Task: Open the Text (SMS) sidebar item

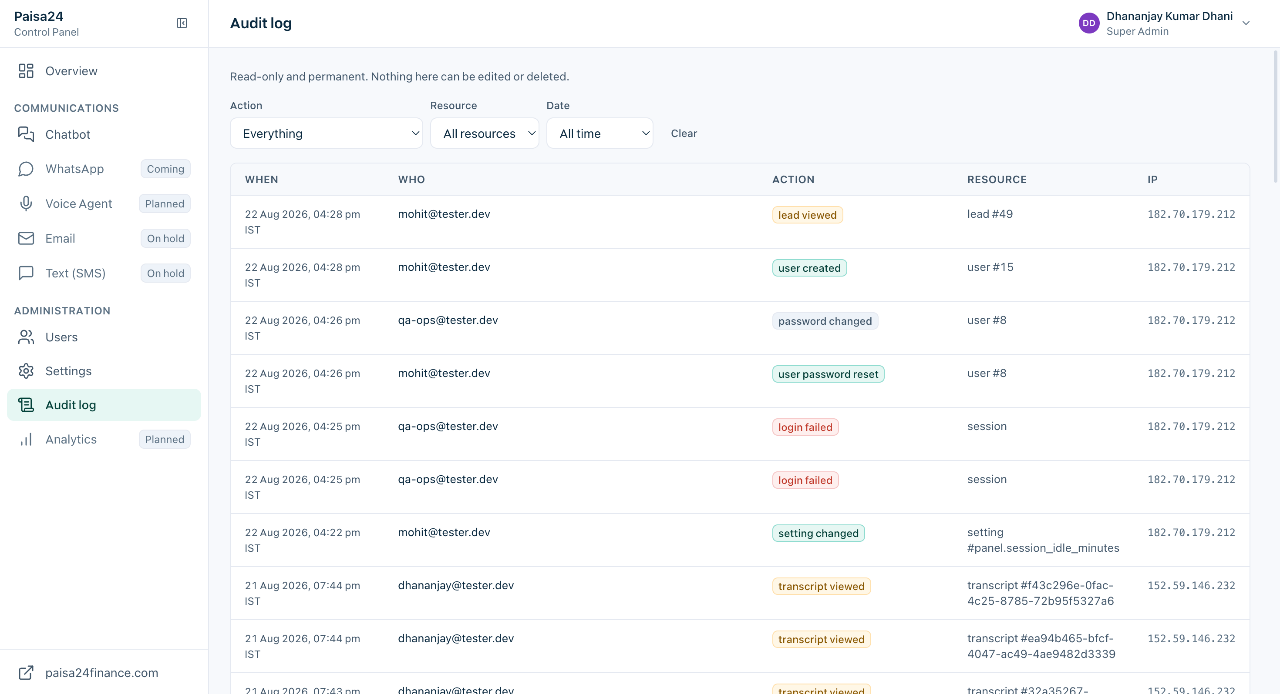Action: coord(104,273)
